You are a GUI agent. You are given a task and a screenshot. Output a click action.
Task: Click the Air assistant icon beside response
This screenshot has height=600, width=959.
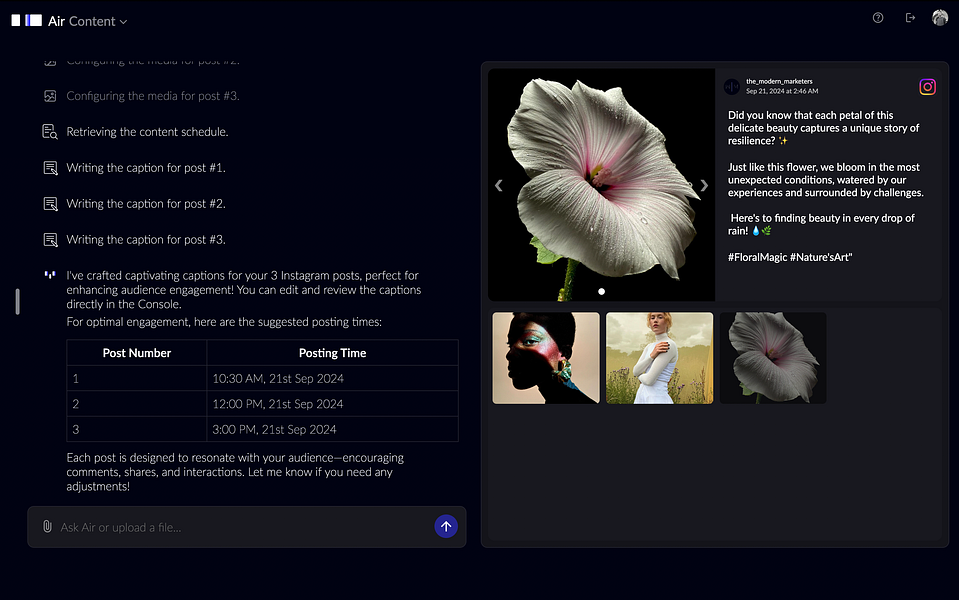(50, 275)
